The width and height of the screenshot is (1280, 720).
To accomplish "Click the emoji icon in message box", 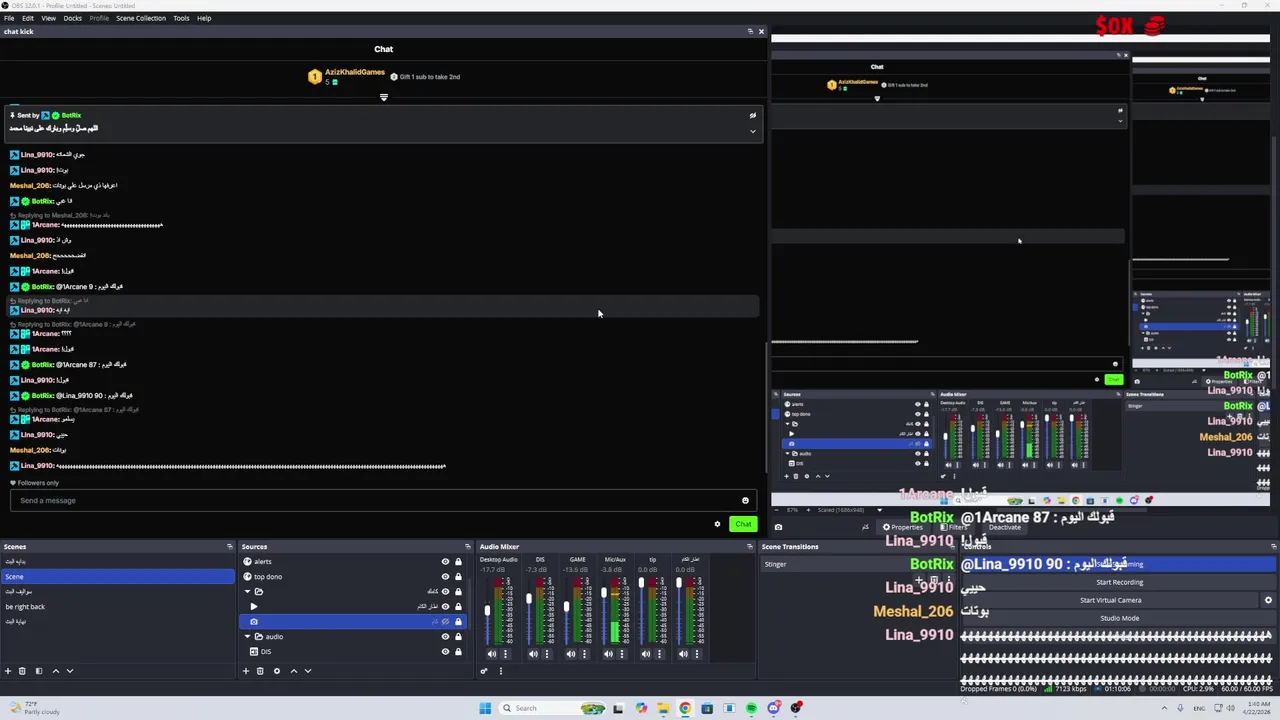I will (745, 501).
